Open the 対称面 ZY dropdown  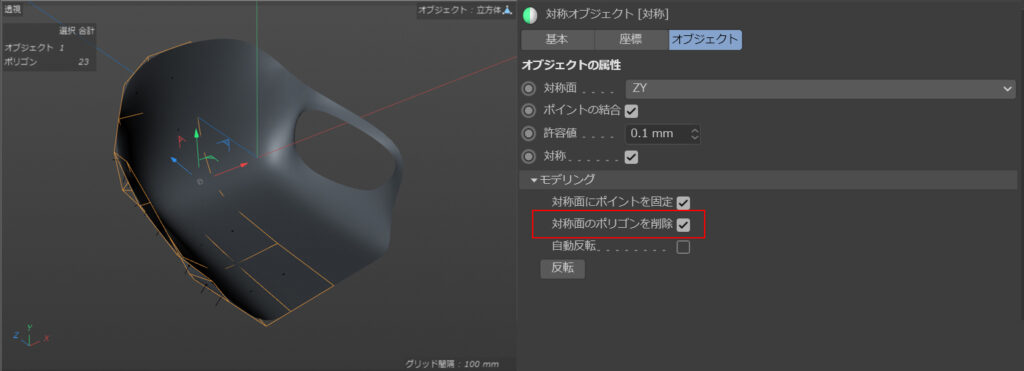(820, 88)
